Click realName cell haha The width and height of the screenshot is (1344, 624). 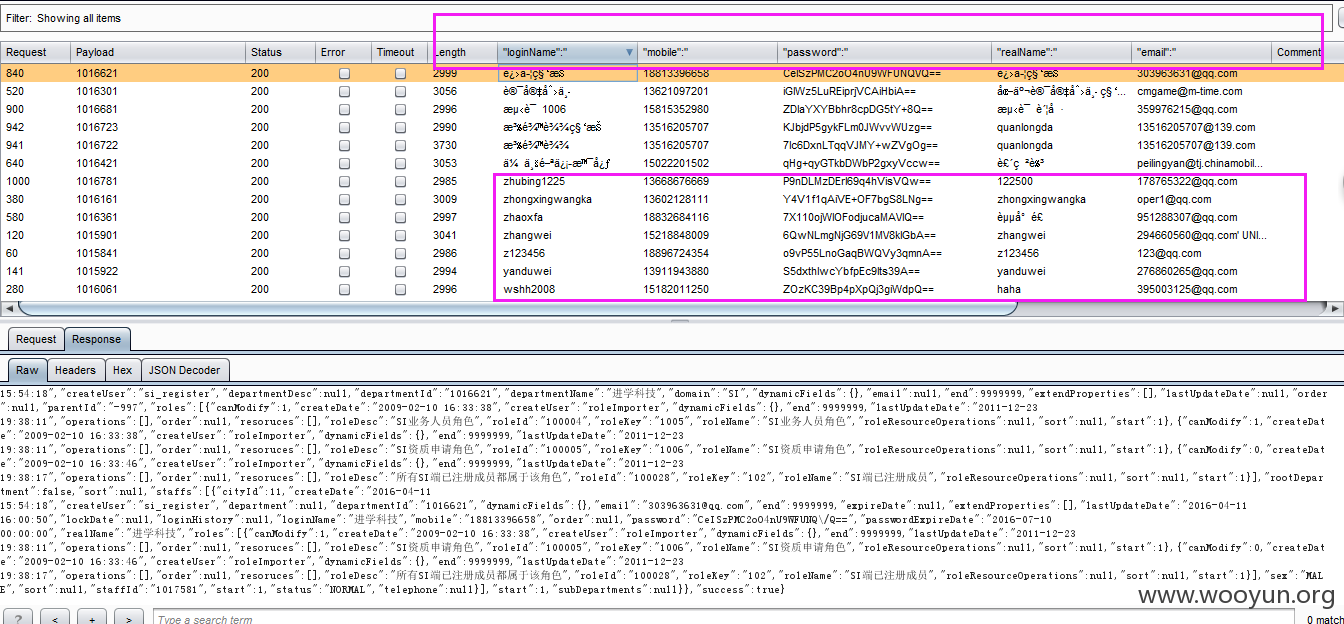click(1009, 289)
